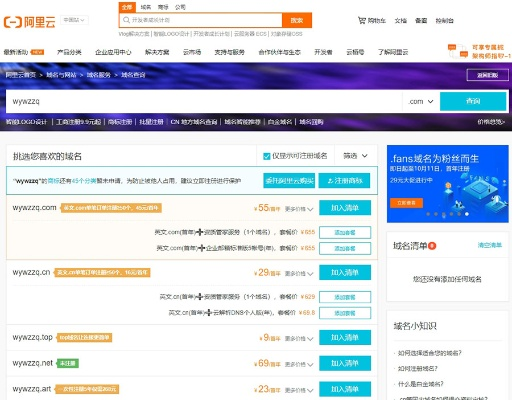The width and height of the screenshot is (512, 400).
Task: Open 域名与网站 breadcrumb link
Action: [61, 75]
